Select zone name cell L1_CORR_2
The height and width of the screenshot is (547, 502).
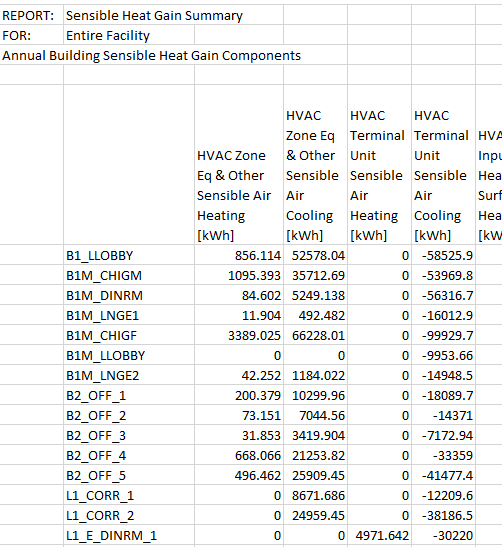pyautogui.click(x=129, y=516)
